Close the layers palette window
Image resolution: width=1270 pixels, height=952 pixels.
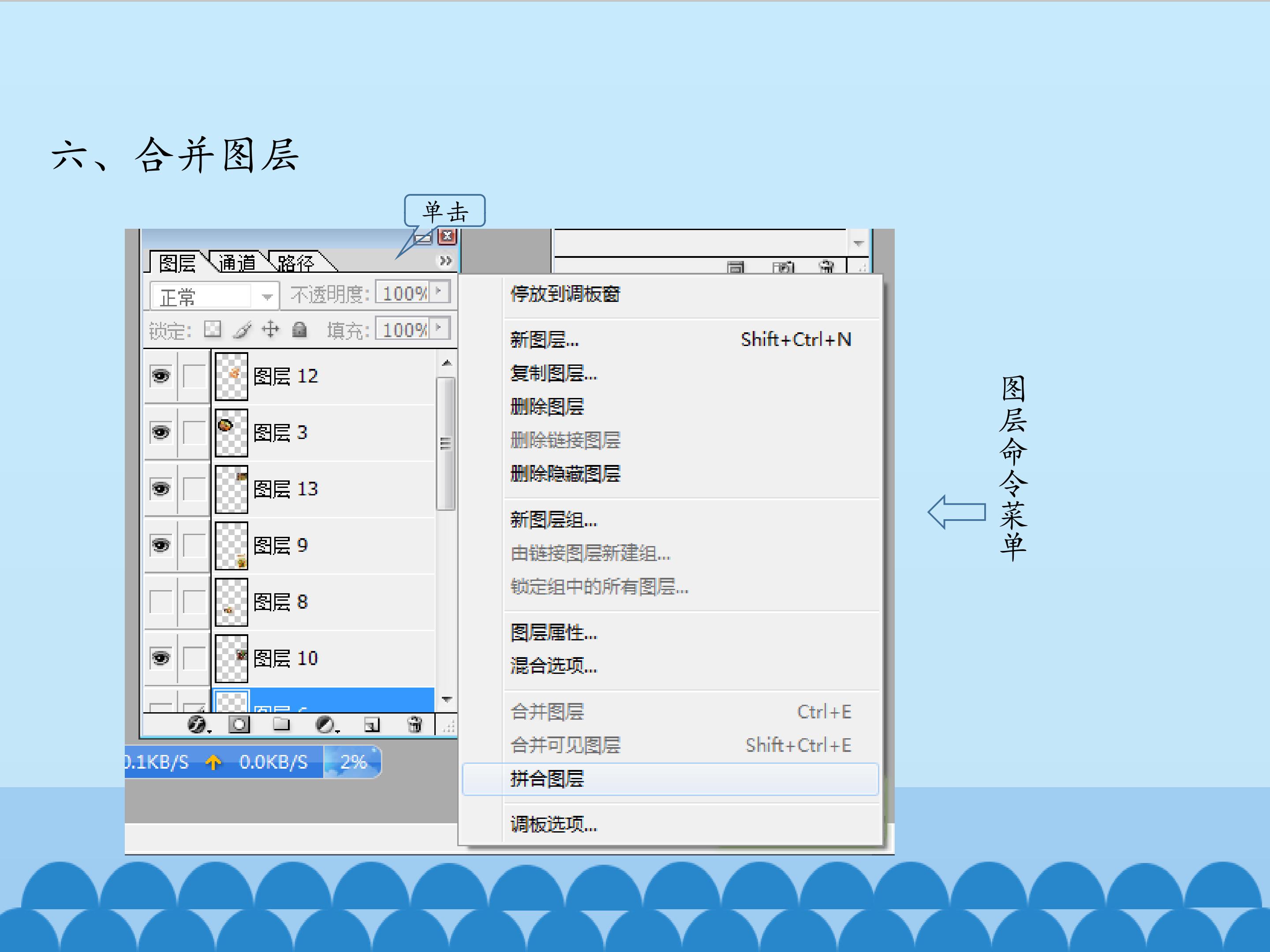[x=447, y=236]
